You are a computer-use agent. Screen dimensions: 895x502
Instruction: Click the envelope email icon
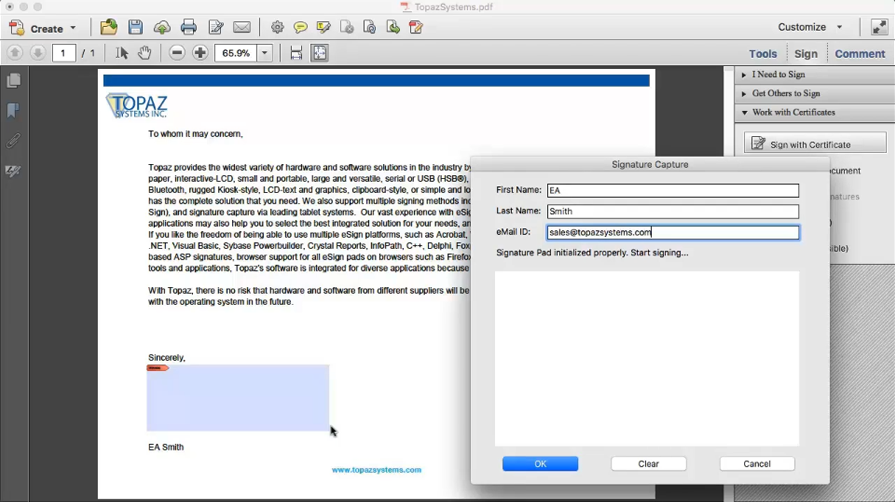(242, 28)
